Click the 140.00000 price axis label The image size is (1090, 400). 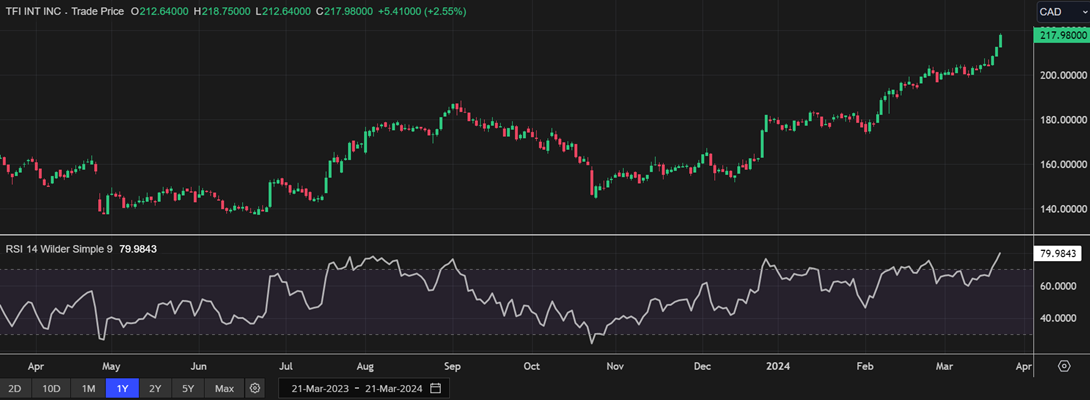pos(1063,209)
